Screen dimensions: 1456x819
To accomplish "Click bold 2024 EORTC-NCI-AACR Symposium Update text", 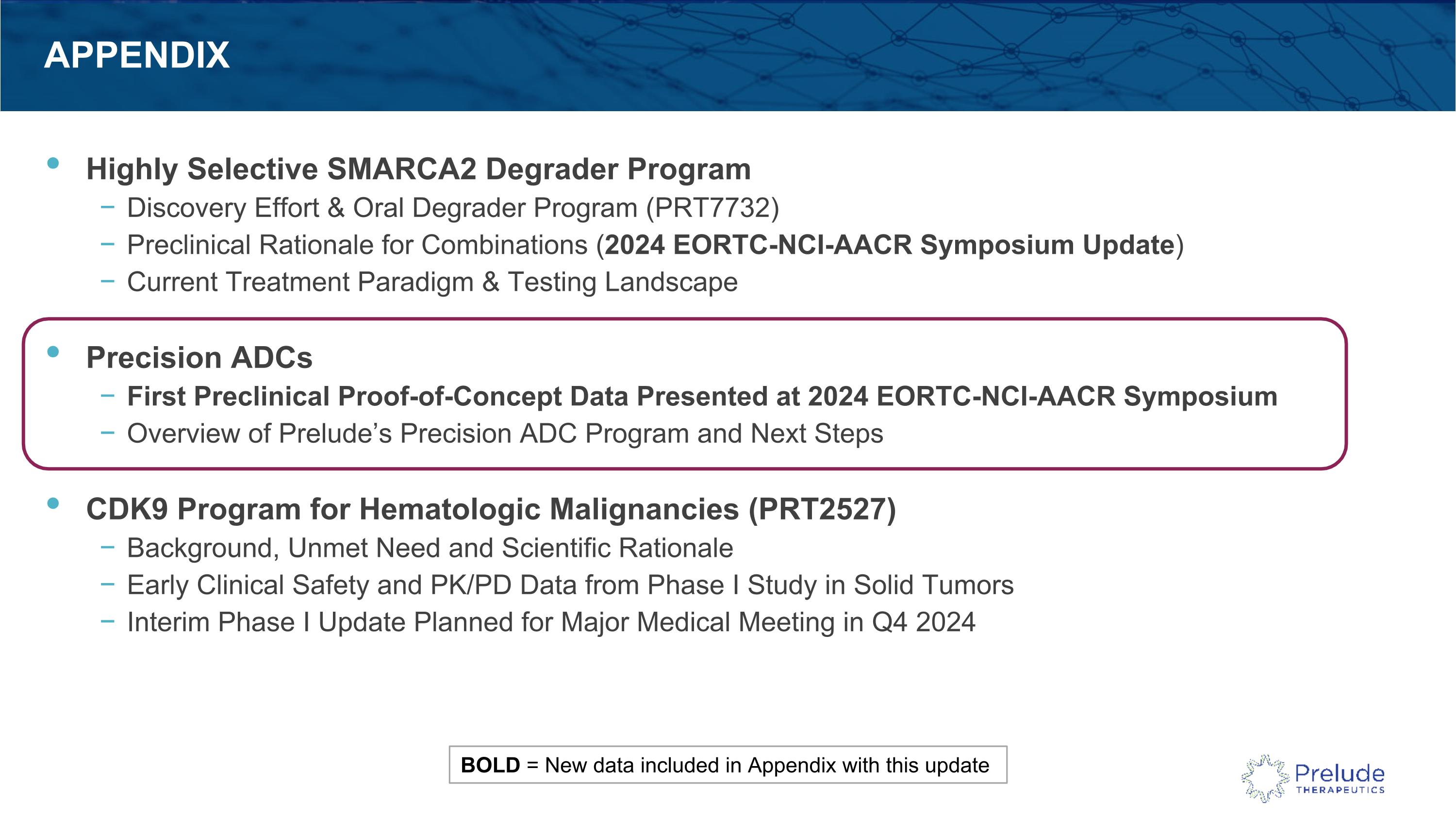I will pos(890,245).
